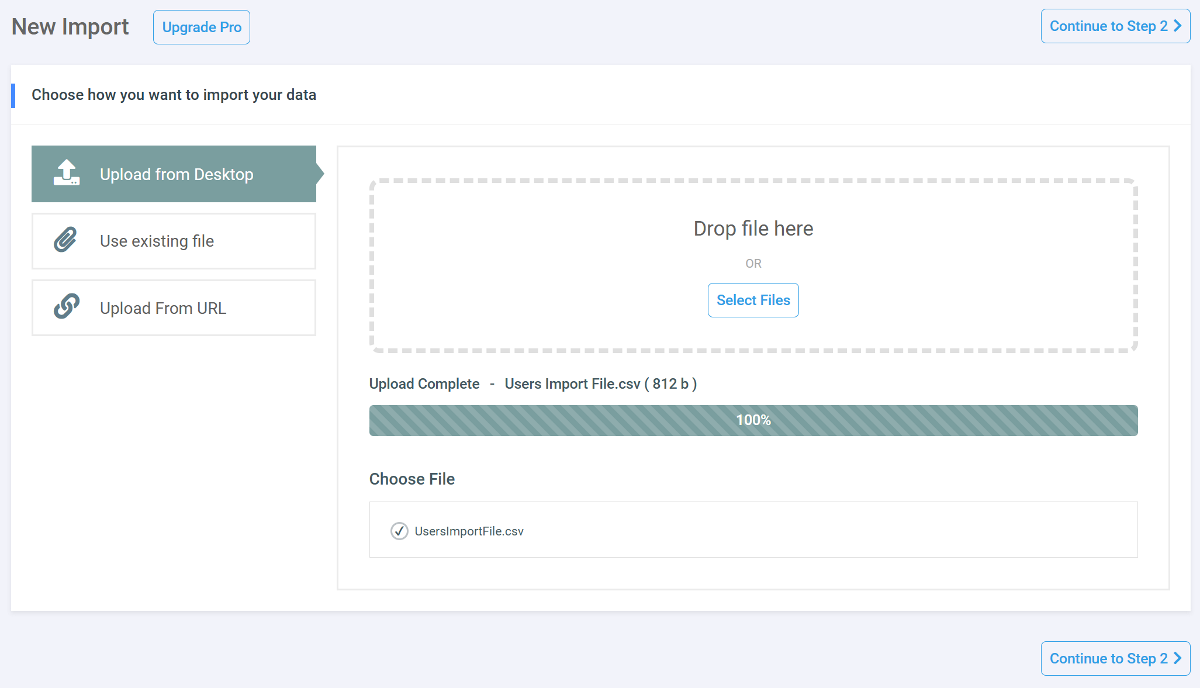Select the Upload from Desktop option
The image size is (1200, 688).
coord(173,173)
